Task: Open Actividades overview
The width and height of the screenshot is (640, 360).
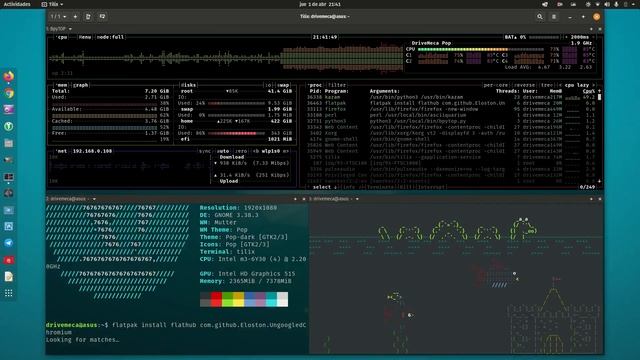Action: pos(17,4)
